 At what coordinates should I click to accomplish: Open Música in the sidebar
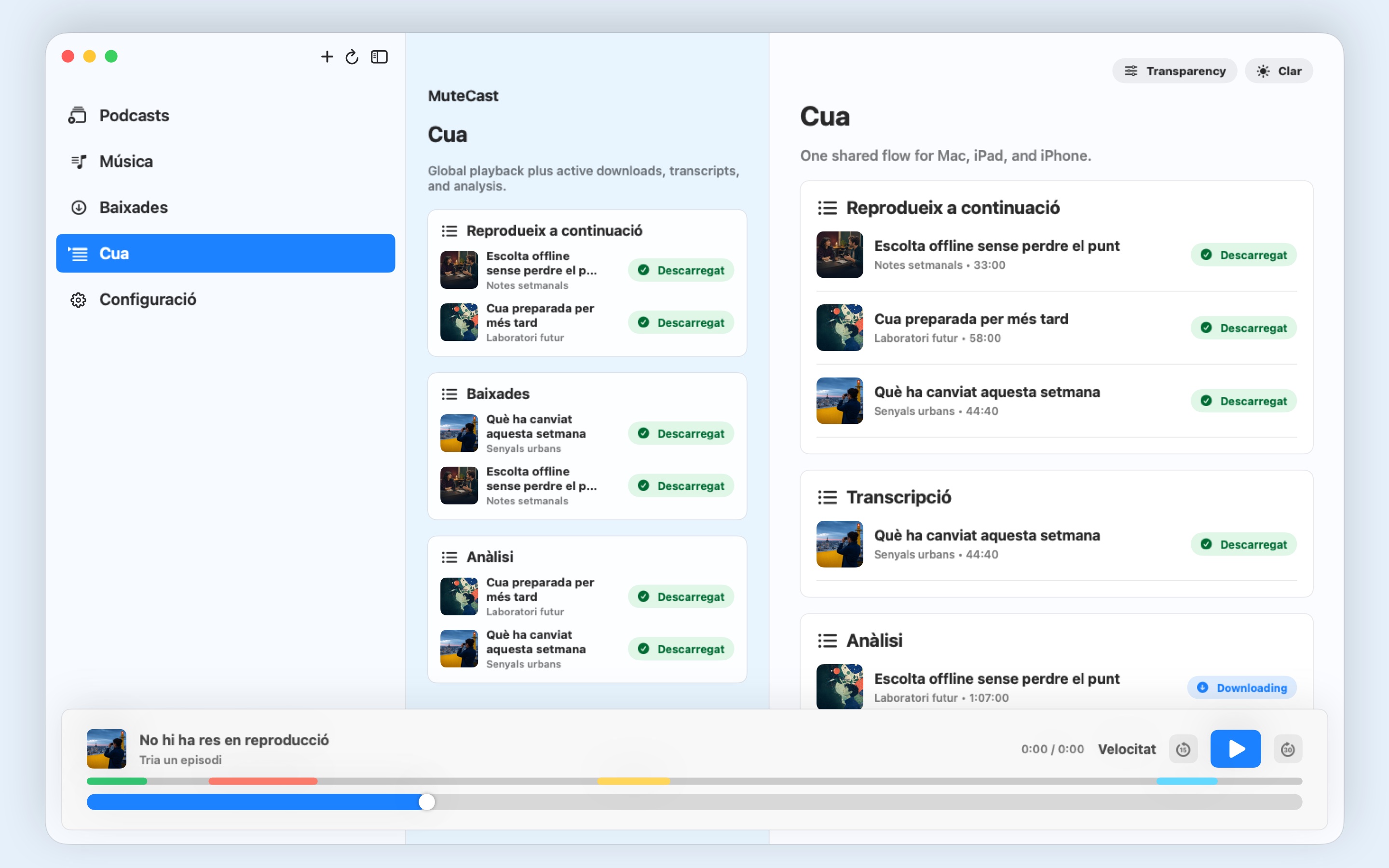pyautogui.click(x=226, y=162)
